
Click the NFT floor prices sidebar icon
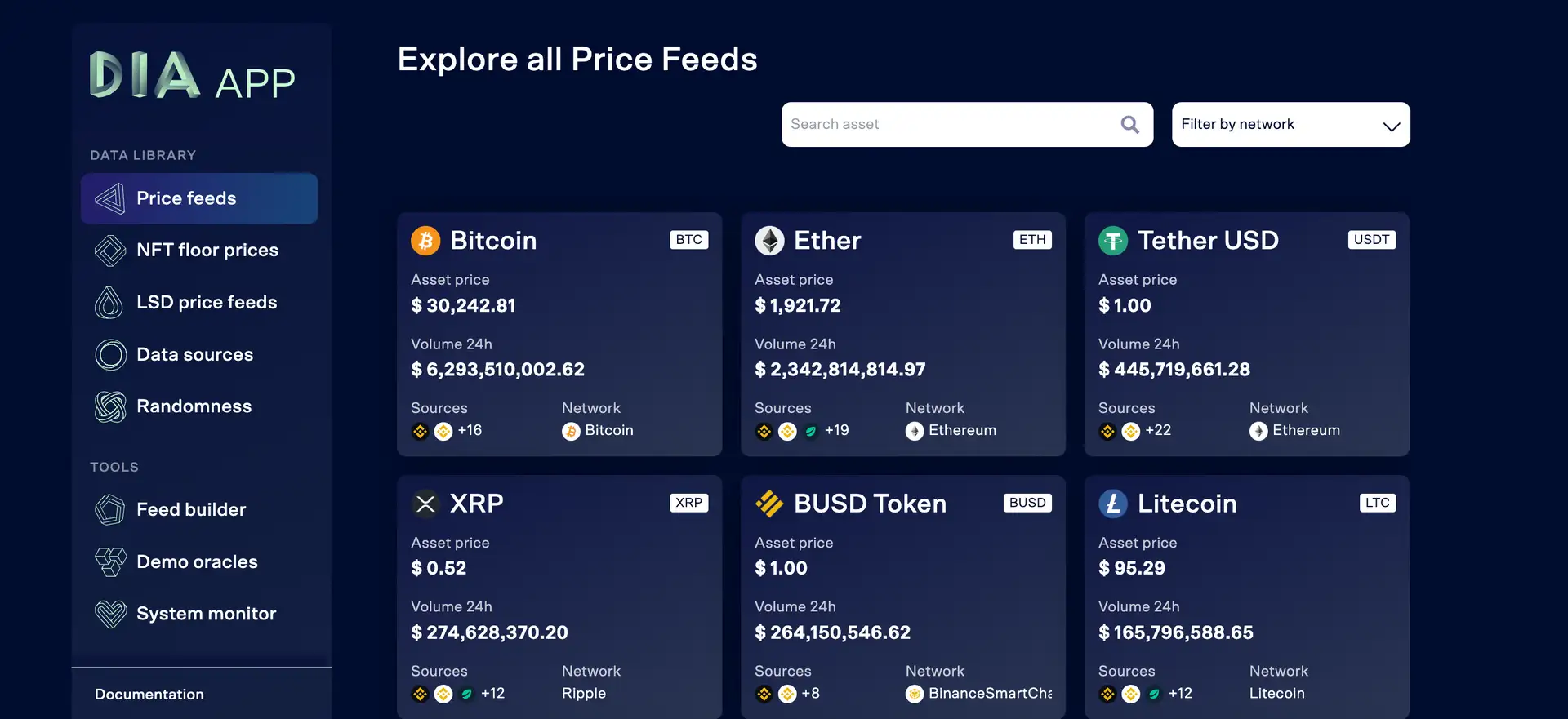click(110, 251)
